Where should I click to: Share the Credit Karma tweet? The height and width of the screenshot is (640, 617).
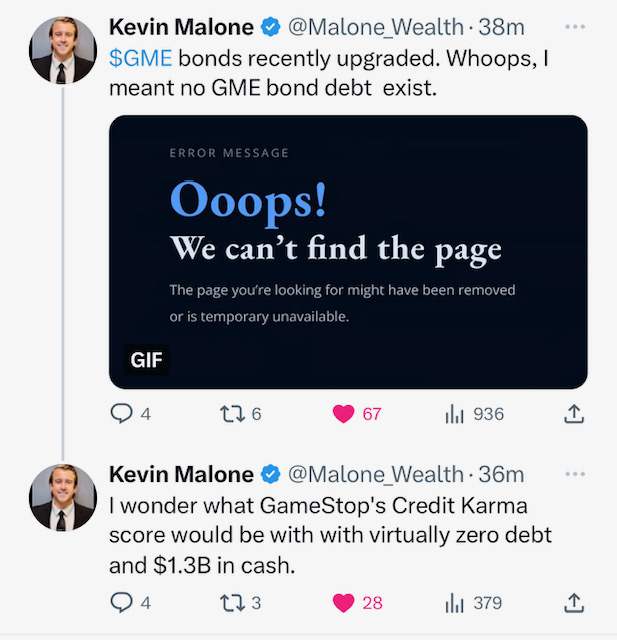574,602
